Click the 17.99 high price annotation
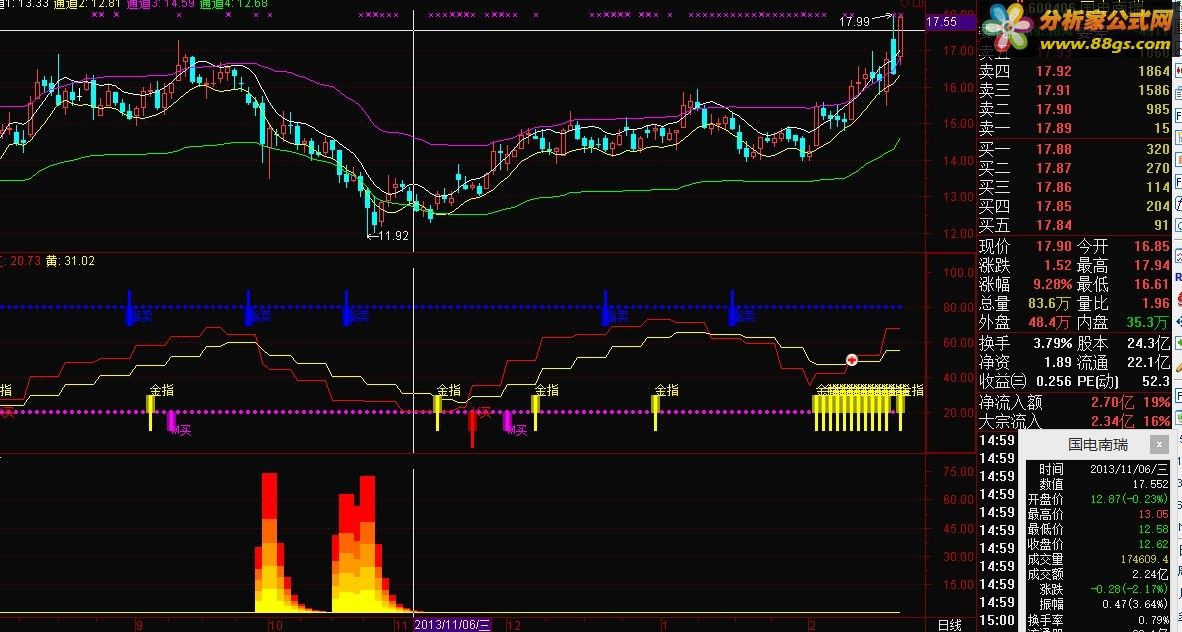 coord(854,22)
